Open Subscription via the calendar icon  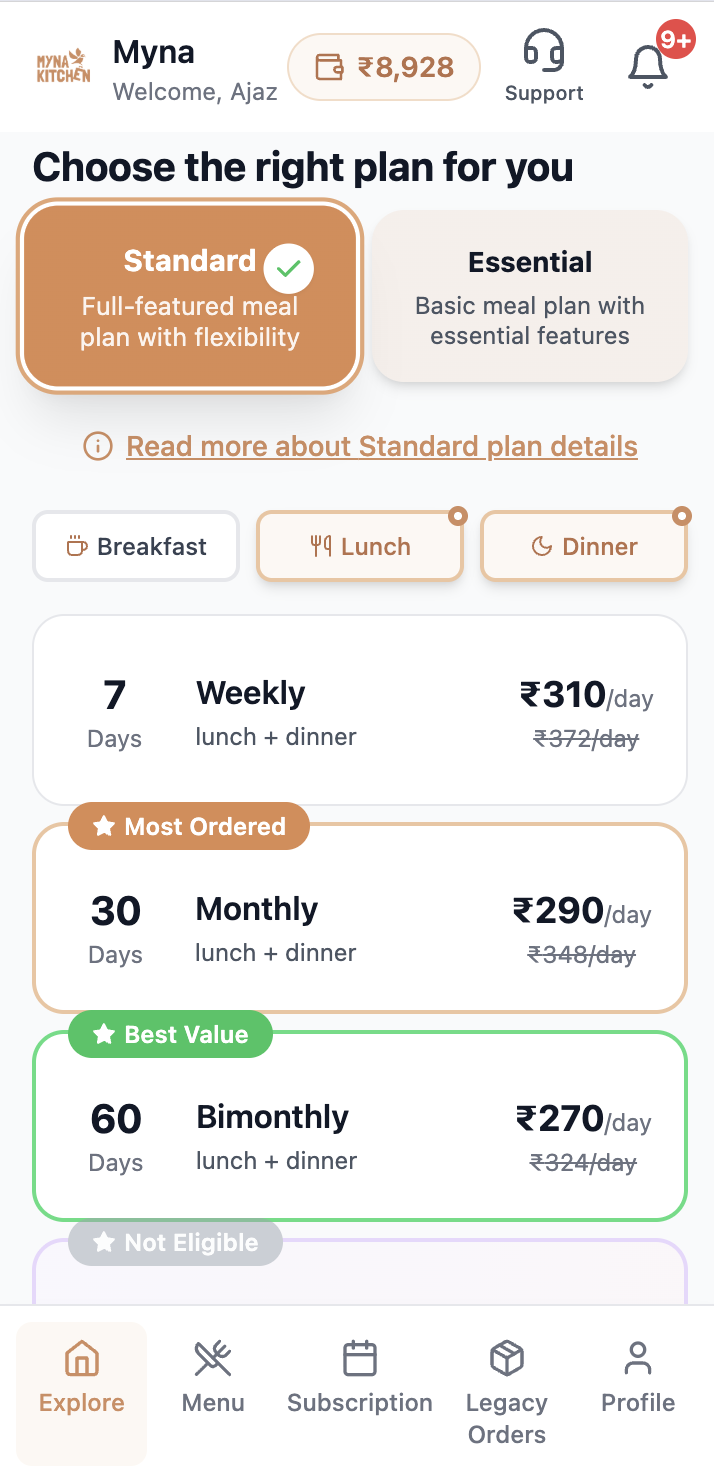click(x=359, y=1358)
